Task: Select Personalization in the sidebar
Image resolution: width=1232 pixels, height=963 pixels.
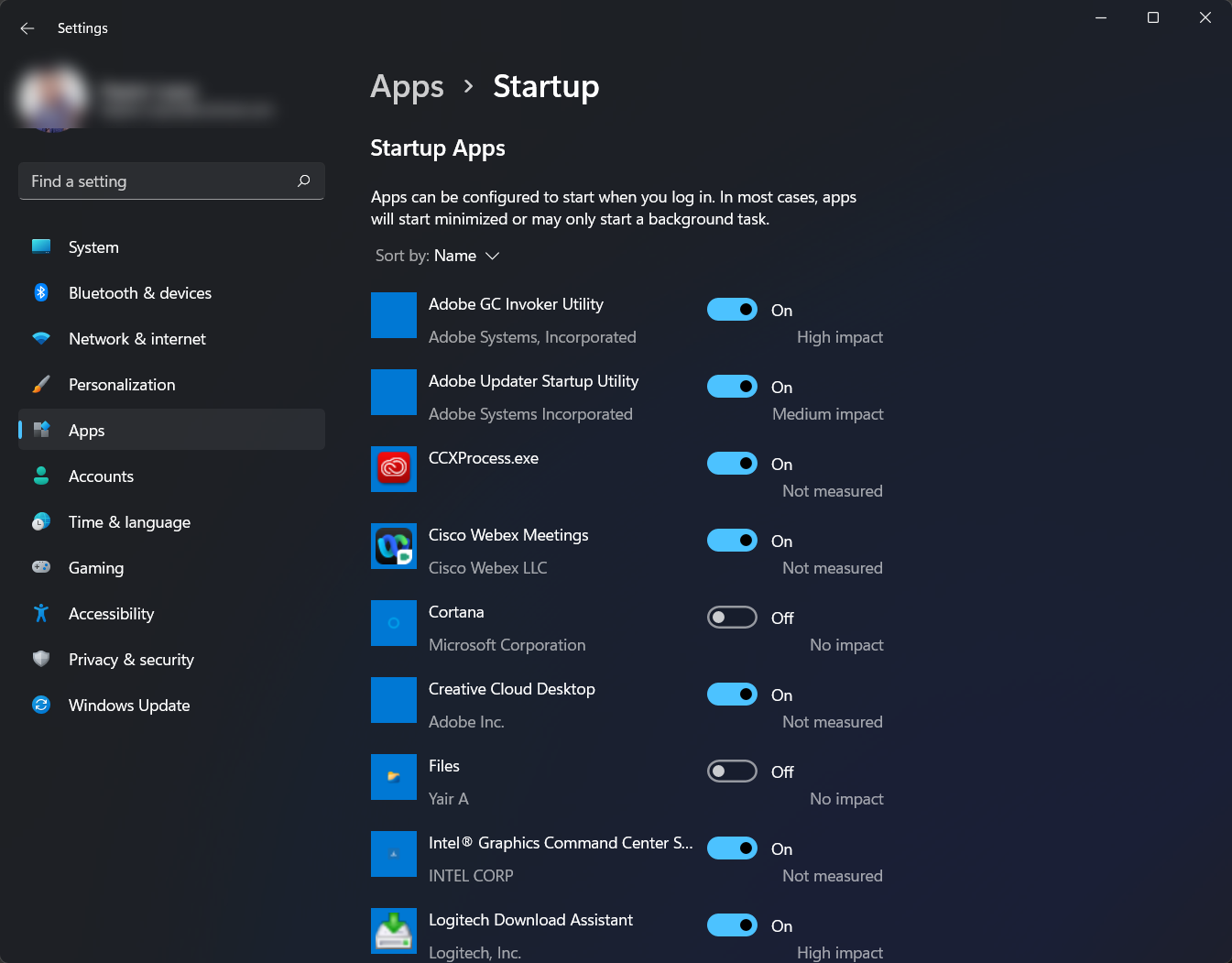Action: tap(171, 384)
